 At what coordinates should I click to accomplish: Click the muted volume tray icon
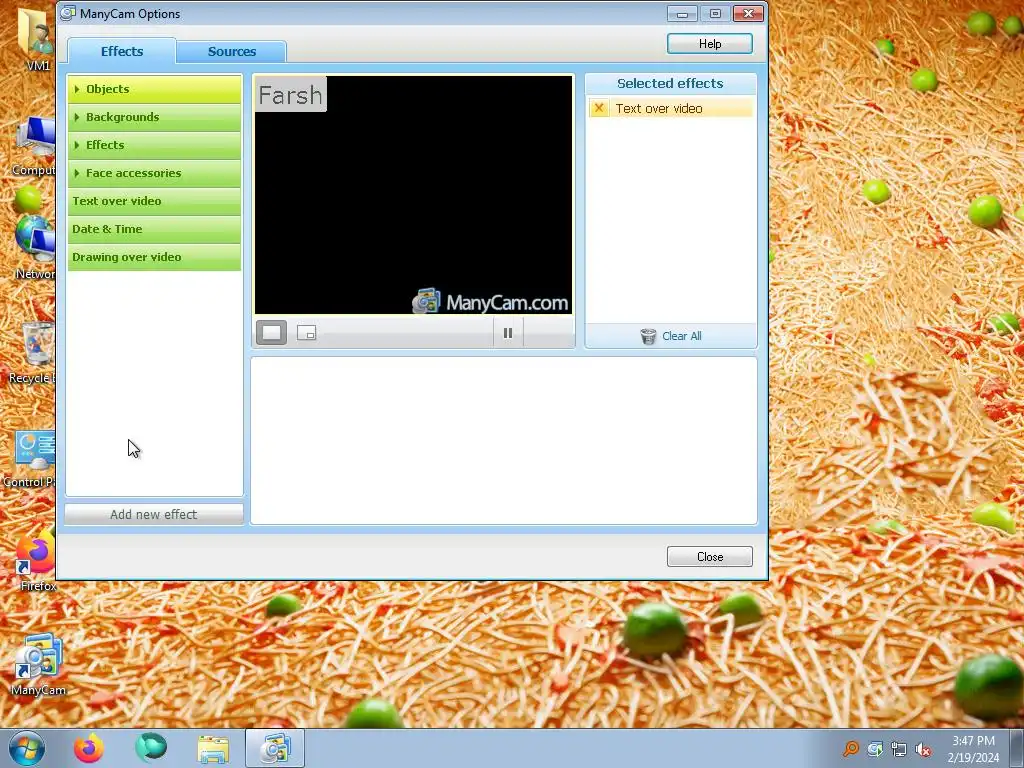pyautogui.click(x=923, y=749)
